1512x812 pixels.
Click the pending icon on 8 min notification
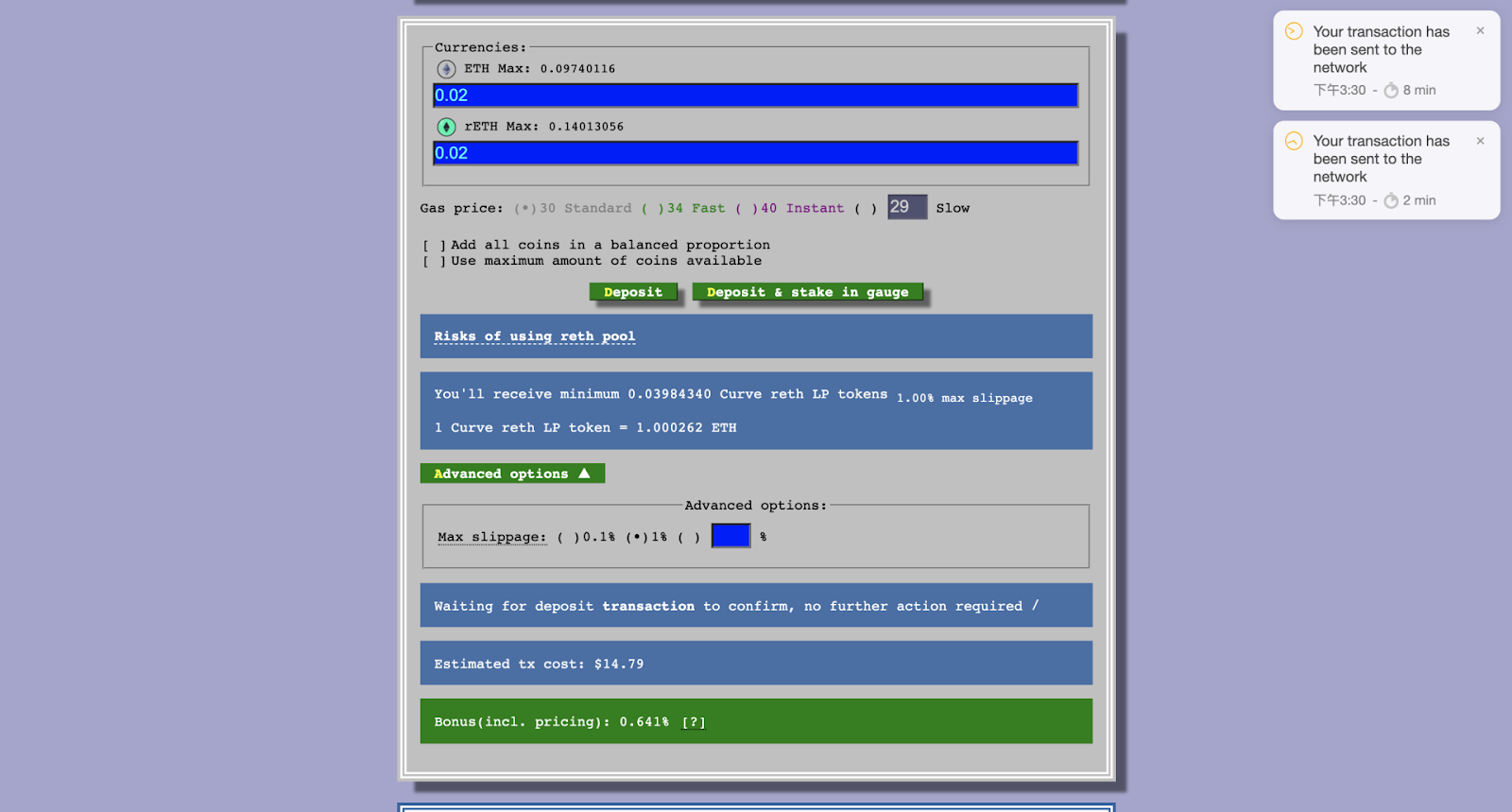(1294, 31)
